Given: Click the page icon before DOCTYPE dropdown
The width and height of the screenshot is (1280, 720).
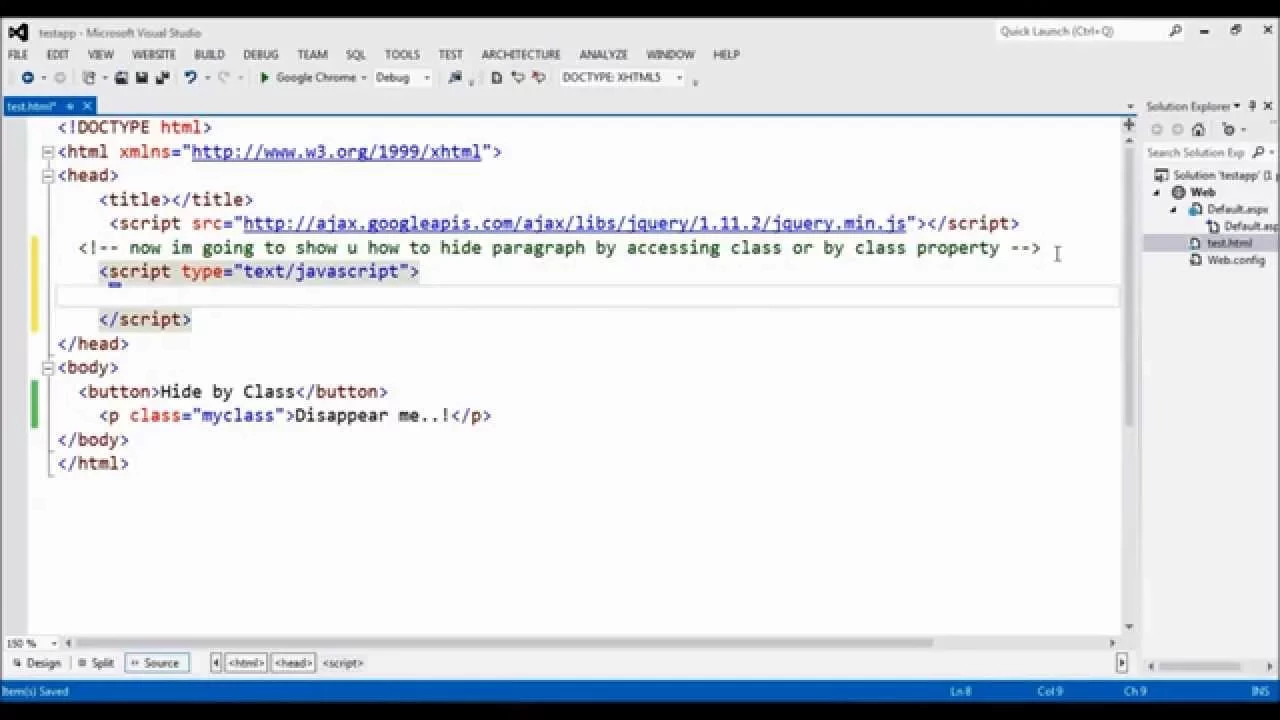Looking at the screenshot, I should point(496,77).
